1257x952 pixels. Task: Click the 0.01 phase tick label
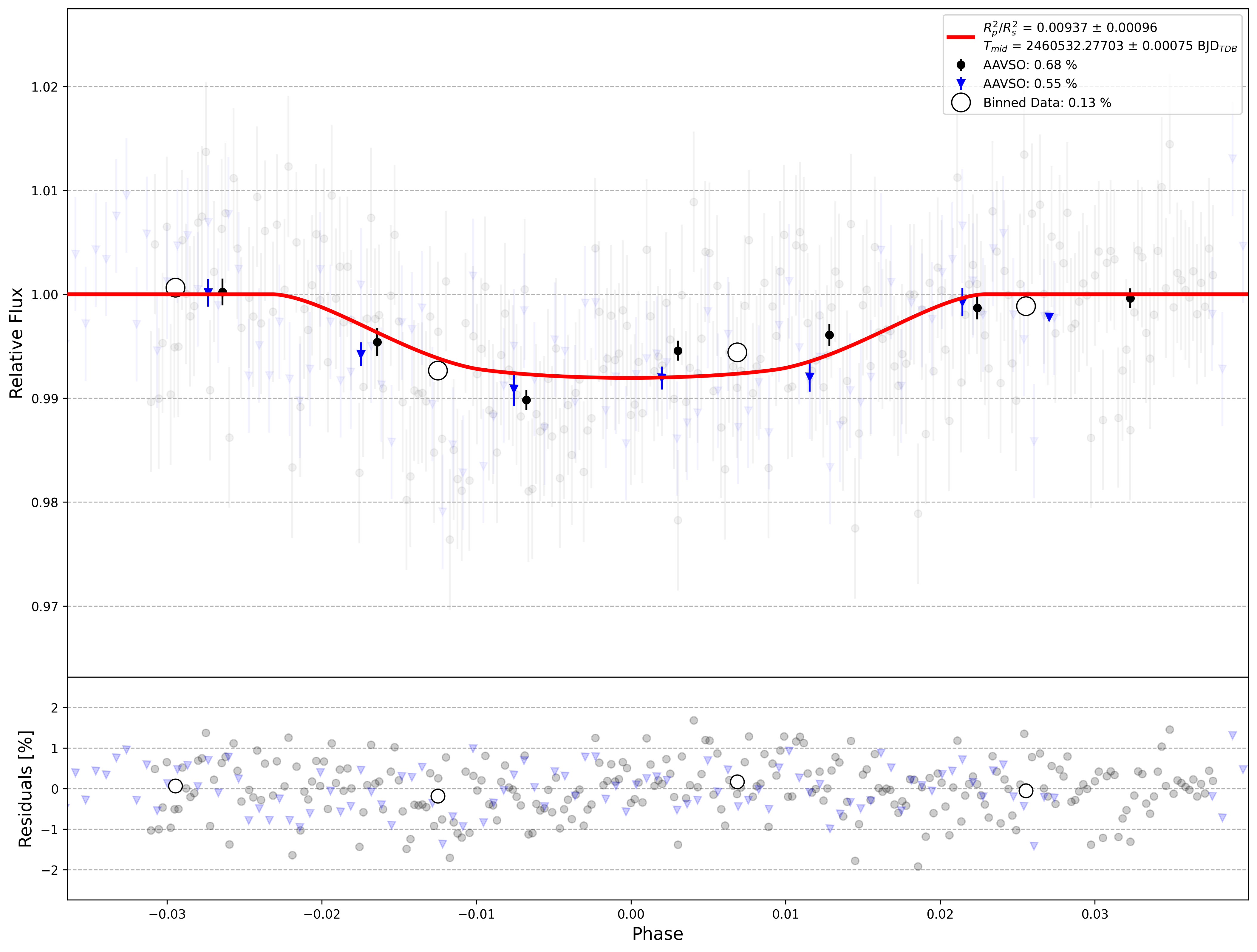coord(786,914)
